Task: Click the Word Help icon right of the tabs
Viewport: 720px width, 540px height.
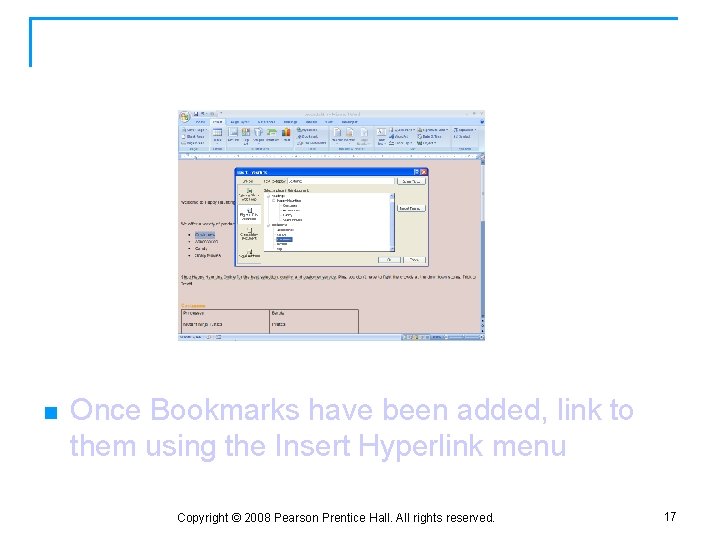Action: coord(482,122)
